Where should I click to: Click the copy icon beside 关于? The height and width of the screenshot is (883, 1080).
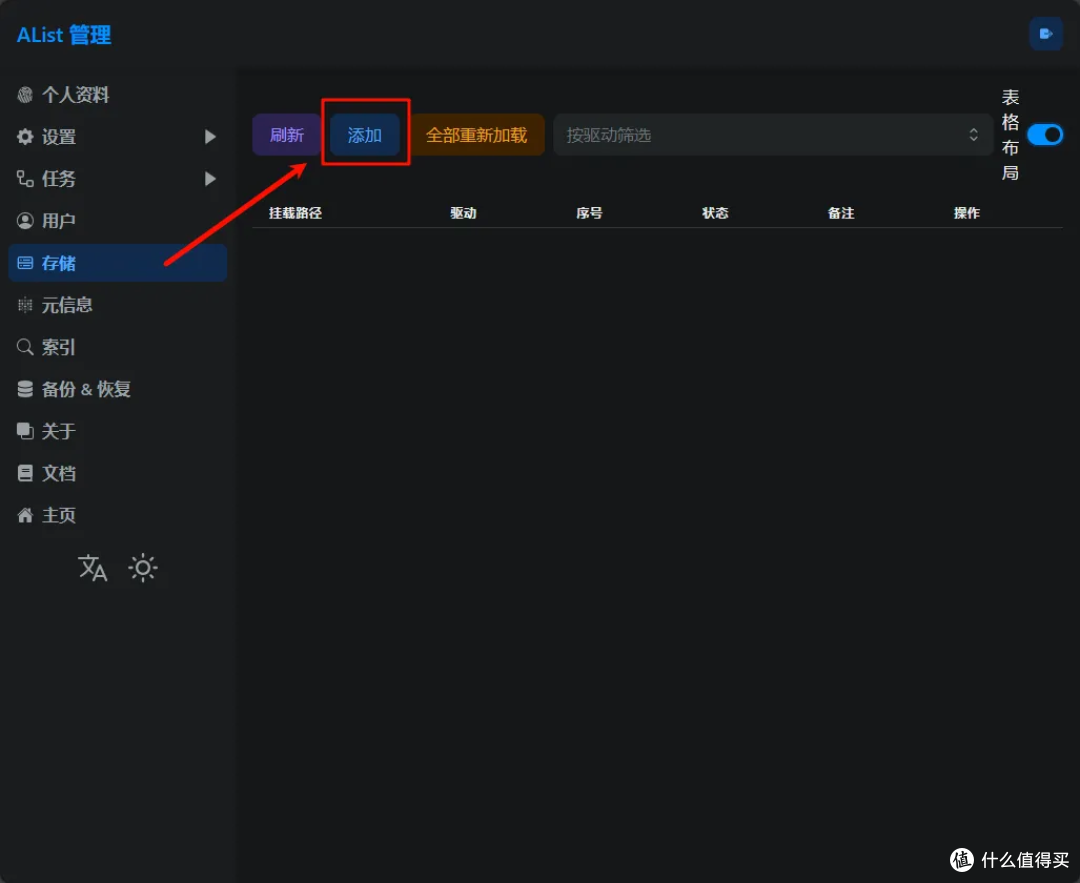tap(25, 431)
